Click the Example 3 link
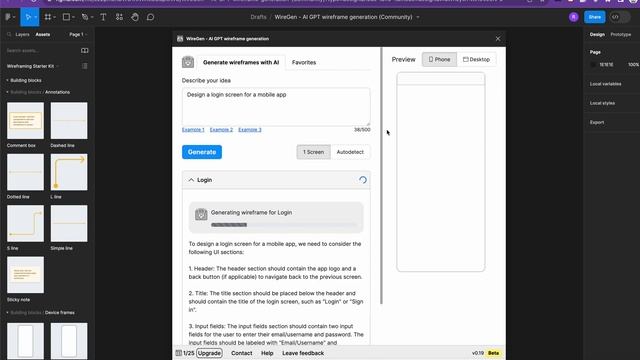Image resolution: width=640 pixels, height=360 pixels. [250, 130]
